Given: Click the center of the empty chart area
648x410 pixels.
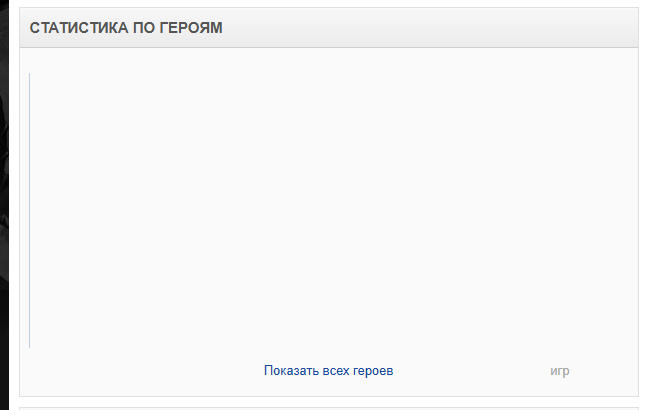Looking at the screenshot, I should click(330, 210).
